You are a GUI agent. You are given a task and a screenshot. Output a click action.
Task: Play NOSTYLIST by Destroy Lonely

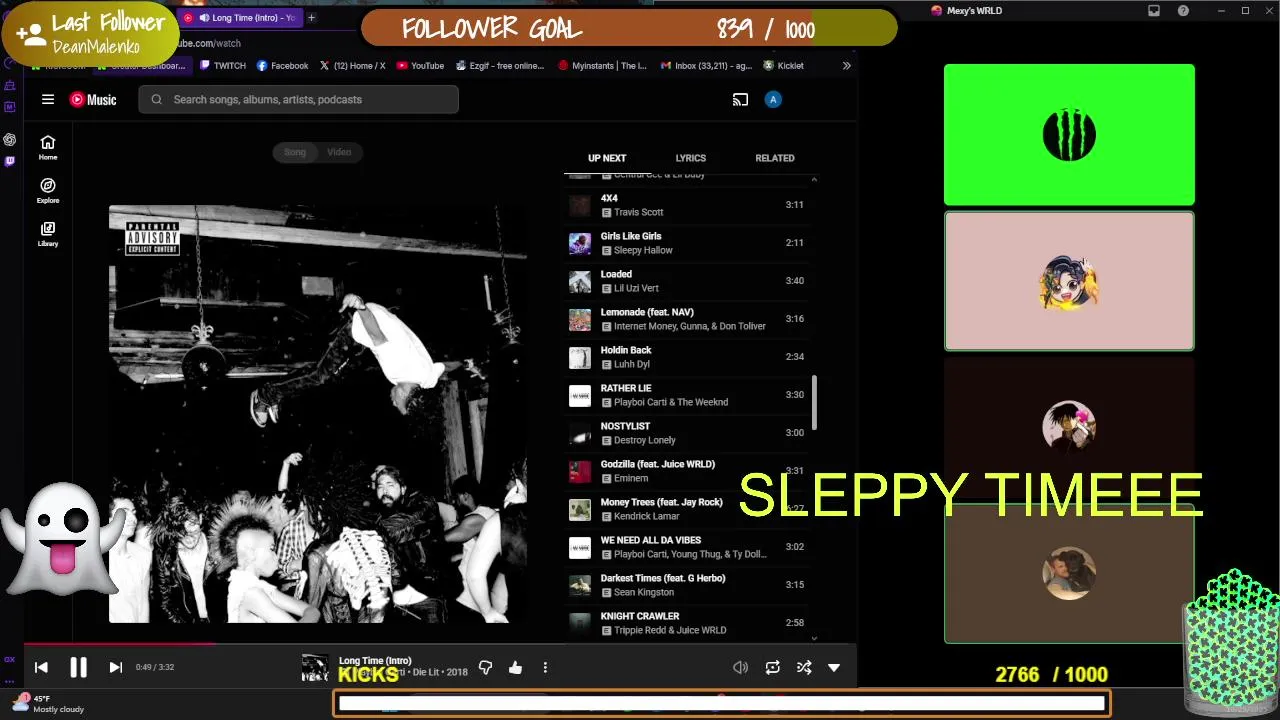[x=687, y=433]
